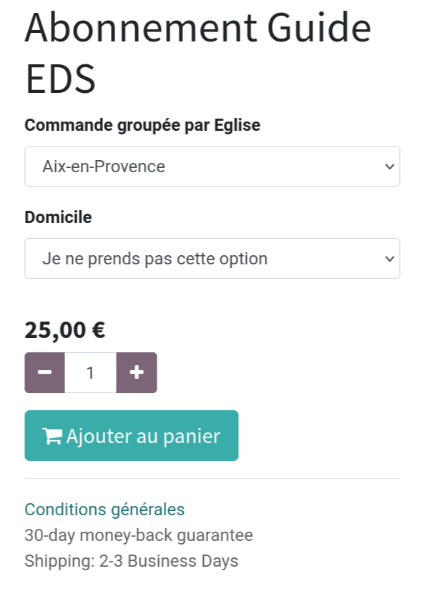Click the shopping cart icon
This screenshot has height=616, width=427.
52,436
